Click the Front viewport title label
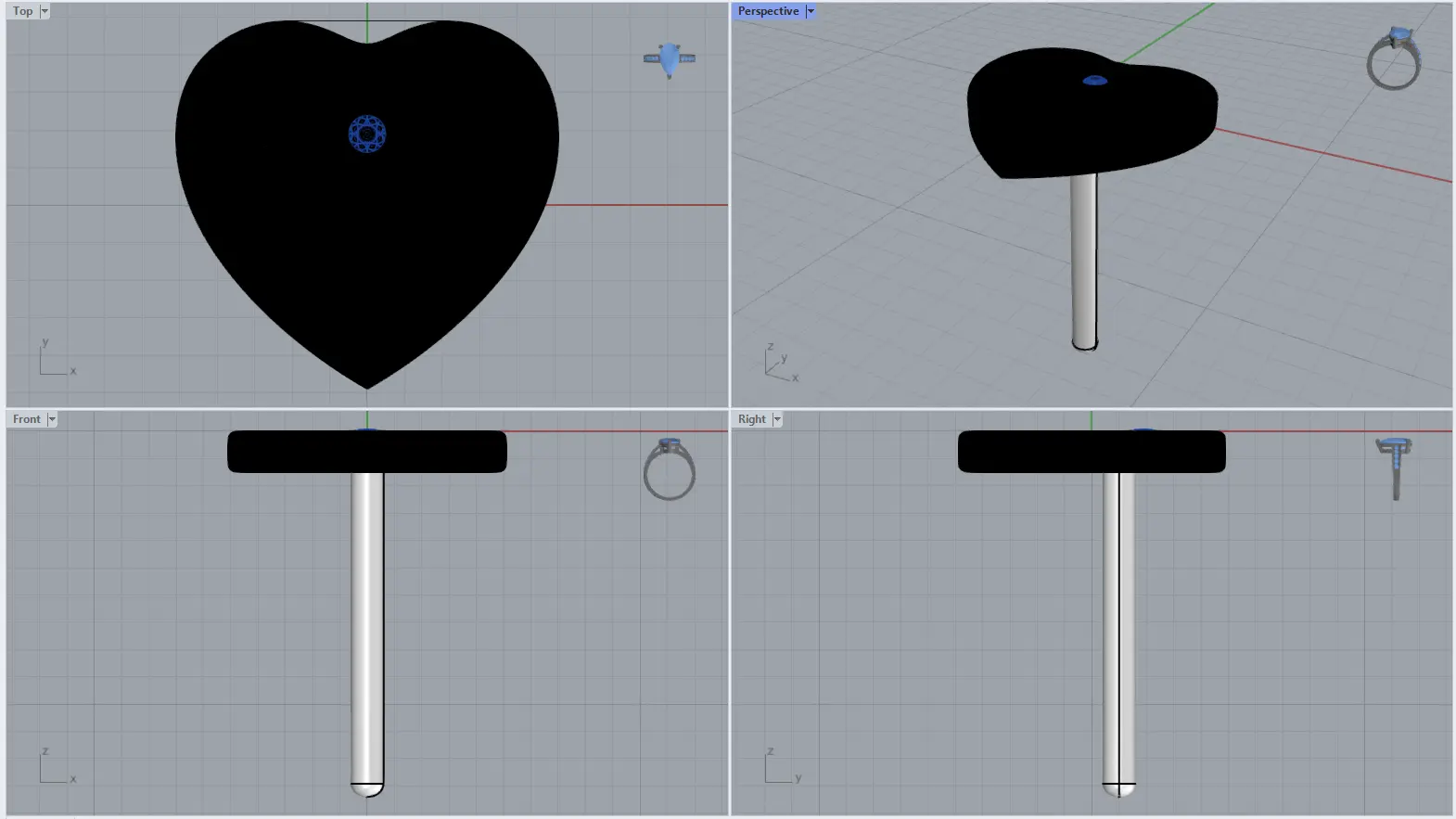This screenshot has width=1456, height=819. (x=26, y=419)
